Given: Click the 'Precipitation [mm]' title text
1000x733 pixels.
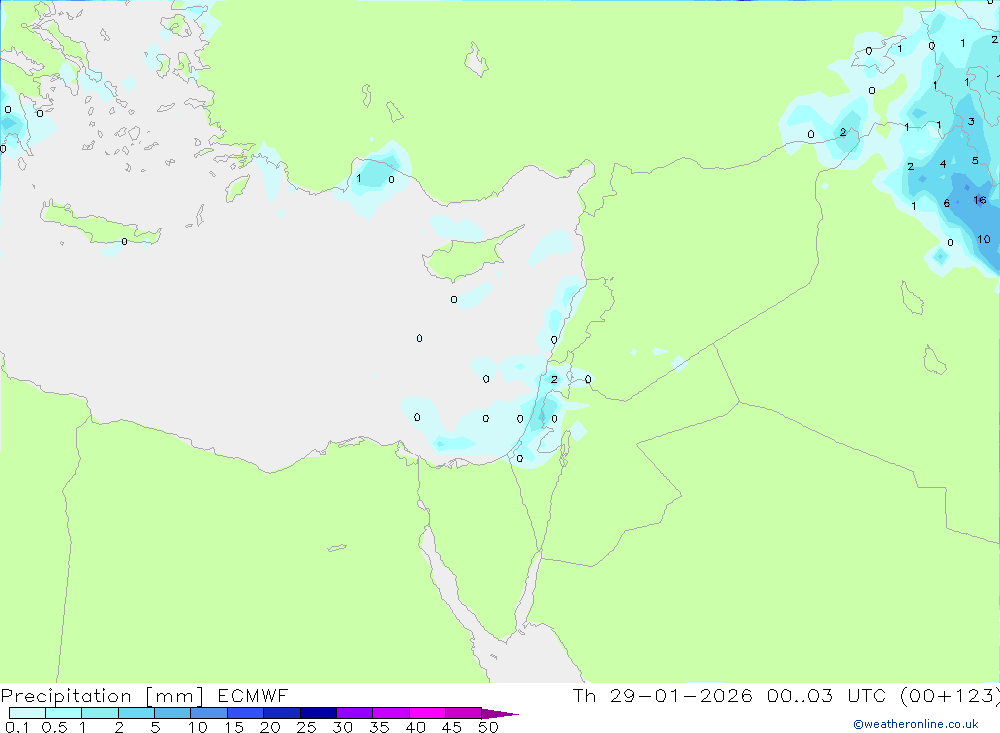Looking at the screenshot, I should 102,696.
